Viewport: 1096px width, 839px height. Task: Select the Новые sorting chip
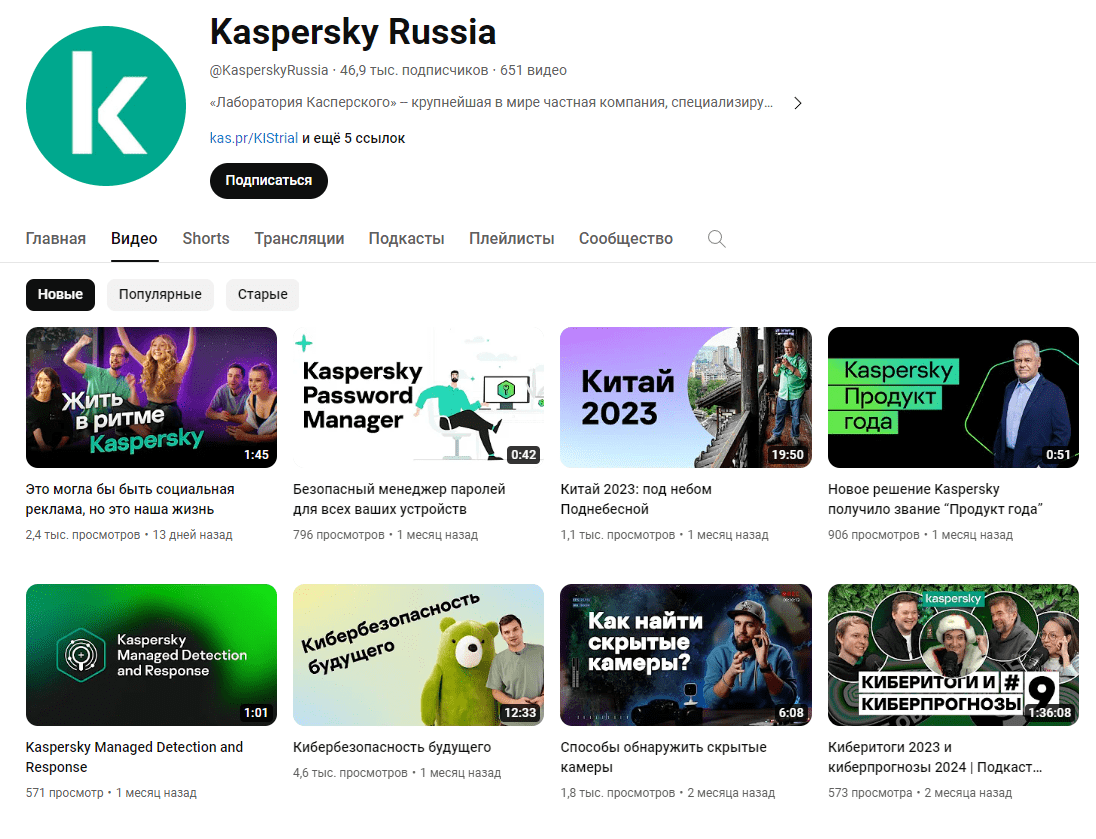pos(60,294)
